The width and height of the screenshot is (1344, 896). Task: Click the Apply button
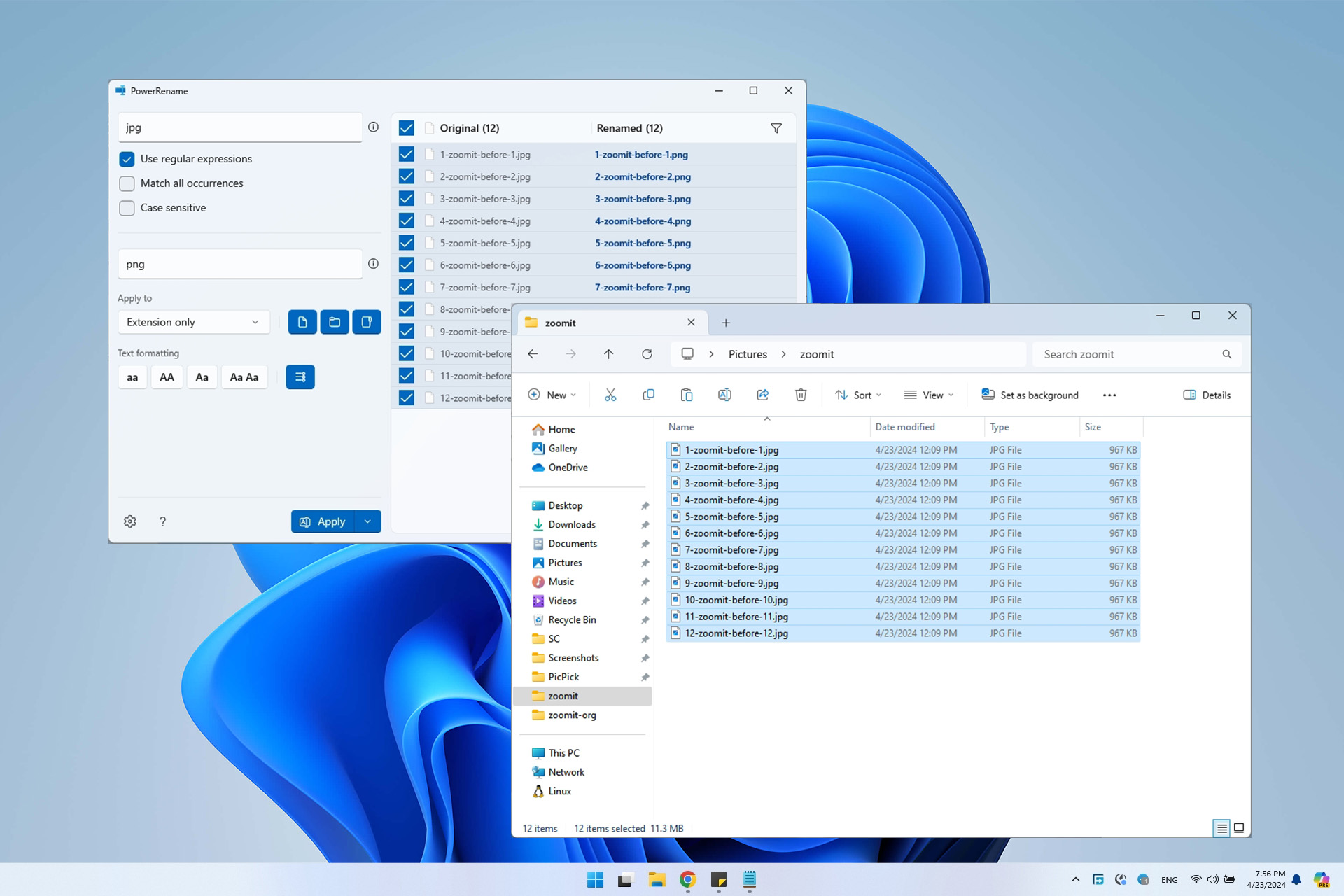(x=323, y=521)
